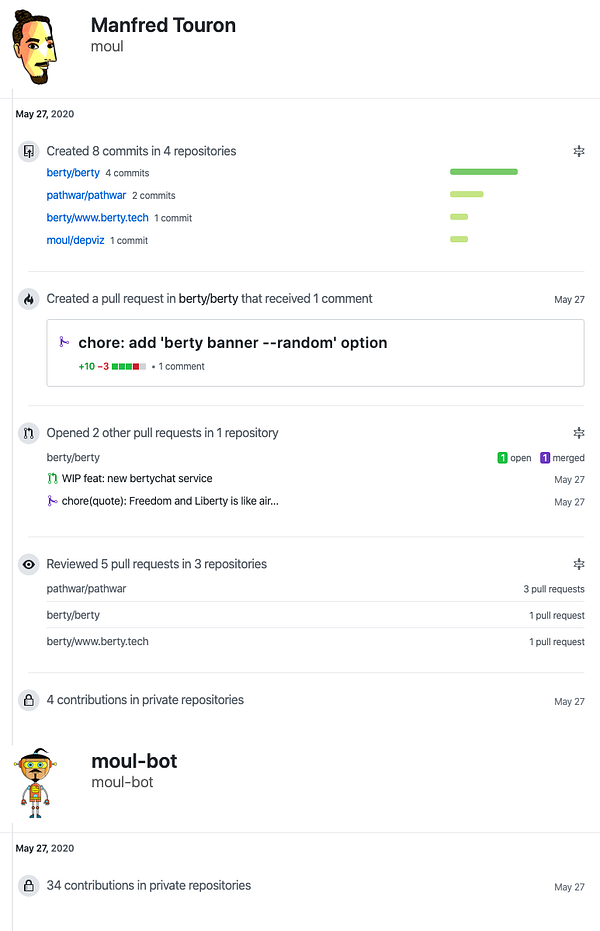Open the berty/berty commits link

[73, 173]
